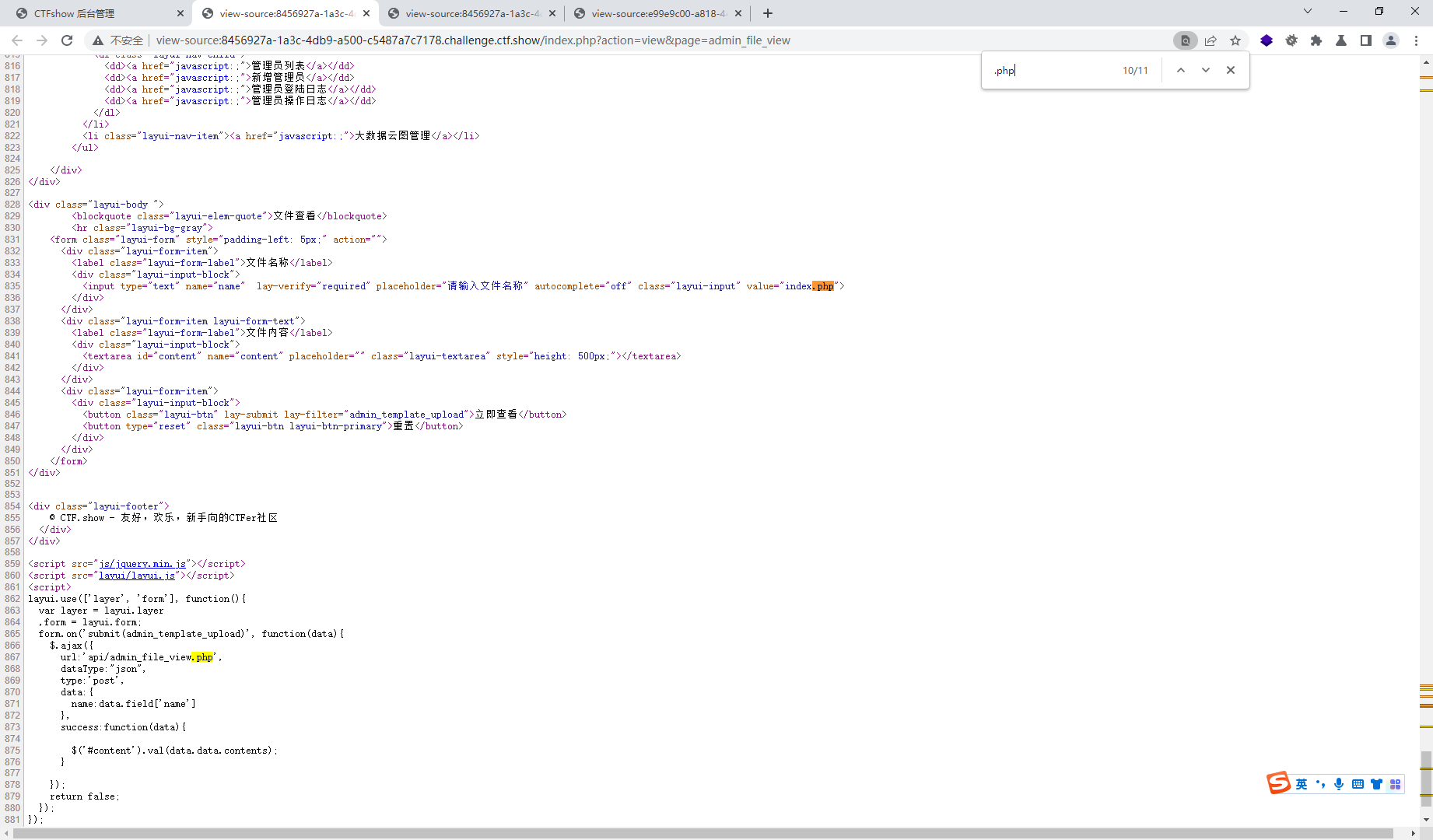The image size is (1433, 840).
Task: Click the 'return false;' code line
Action: 85,796
